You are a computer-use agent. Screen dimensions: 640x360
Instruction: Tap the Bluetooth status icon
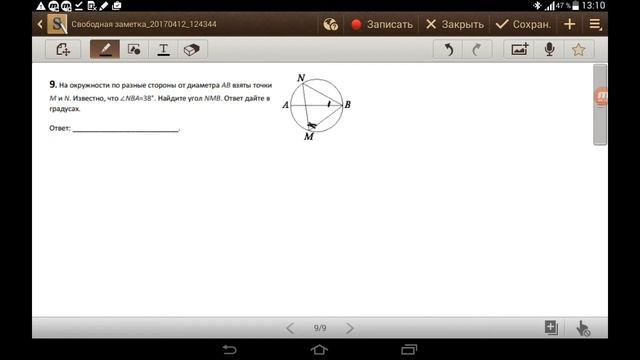[x=537, y=5]
